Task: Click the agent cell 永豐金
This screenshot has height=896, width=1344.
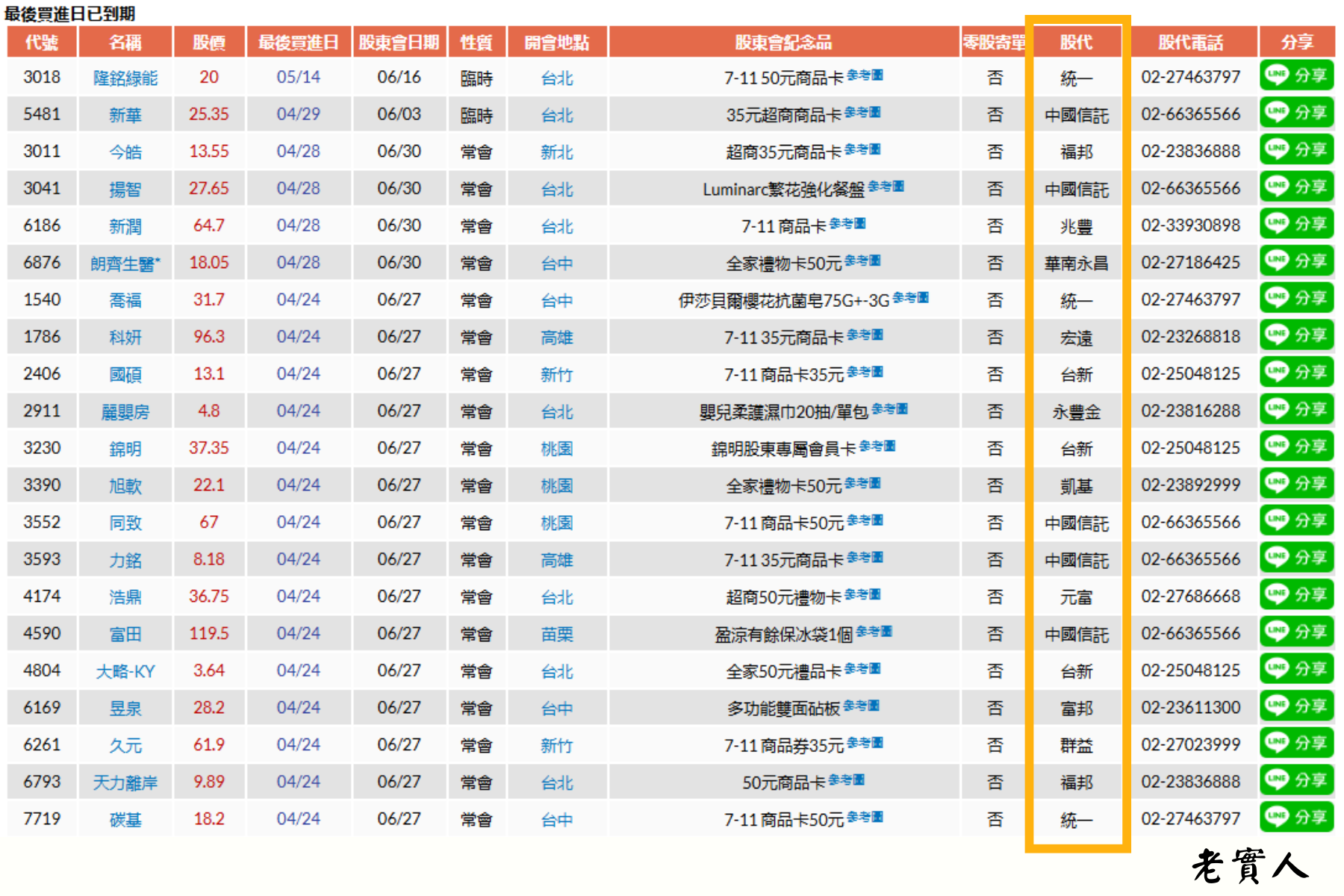Action: 1077,411
